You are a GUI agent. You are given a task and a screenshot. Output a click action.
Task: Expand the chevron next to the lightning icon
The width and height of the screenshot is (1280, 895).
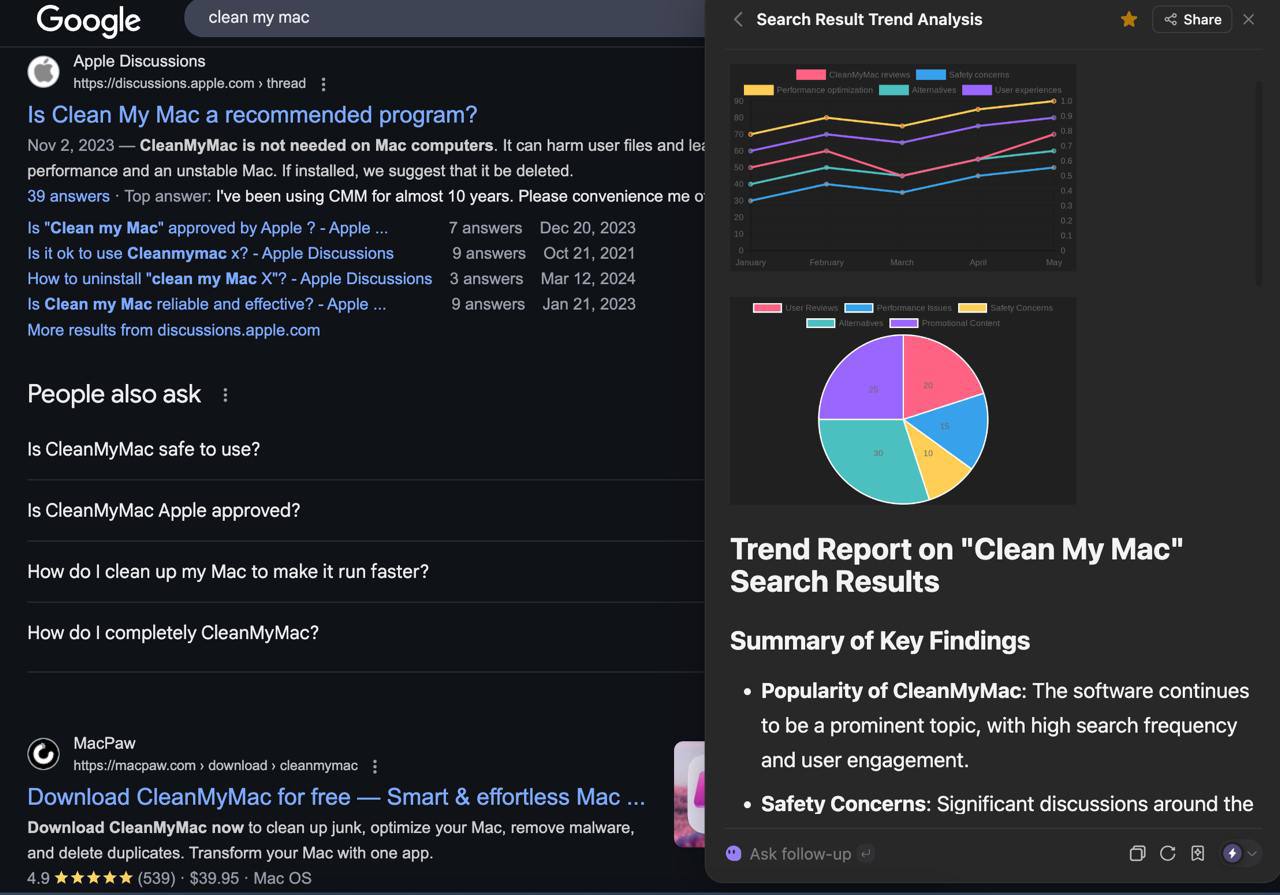click(x=1251, y=854)
